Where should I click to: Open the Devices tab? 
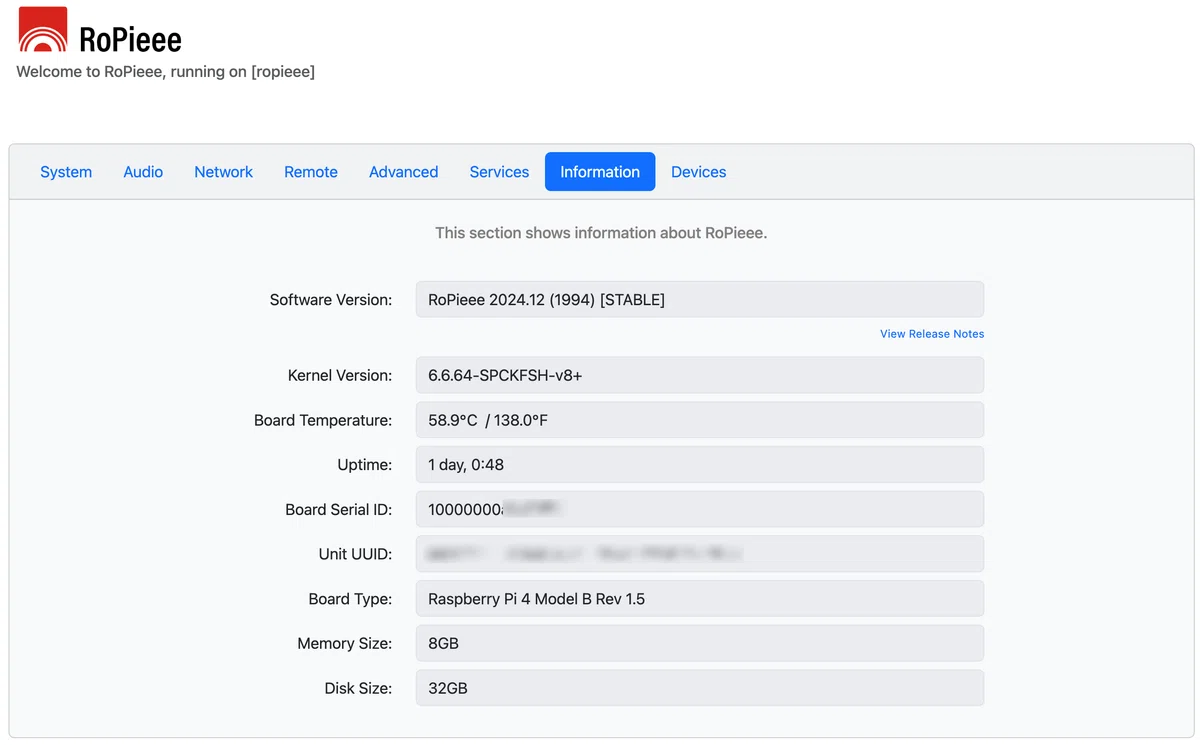pos(699,172)
